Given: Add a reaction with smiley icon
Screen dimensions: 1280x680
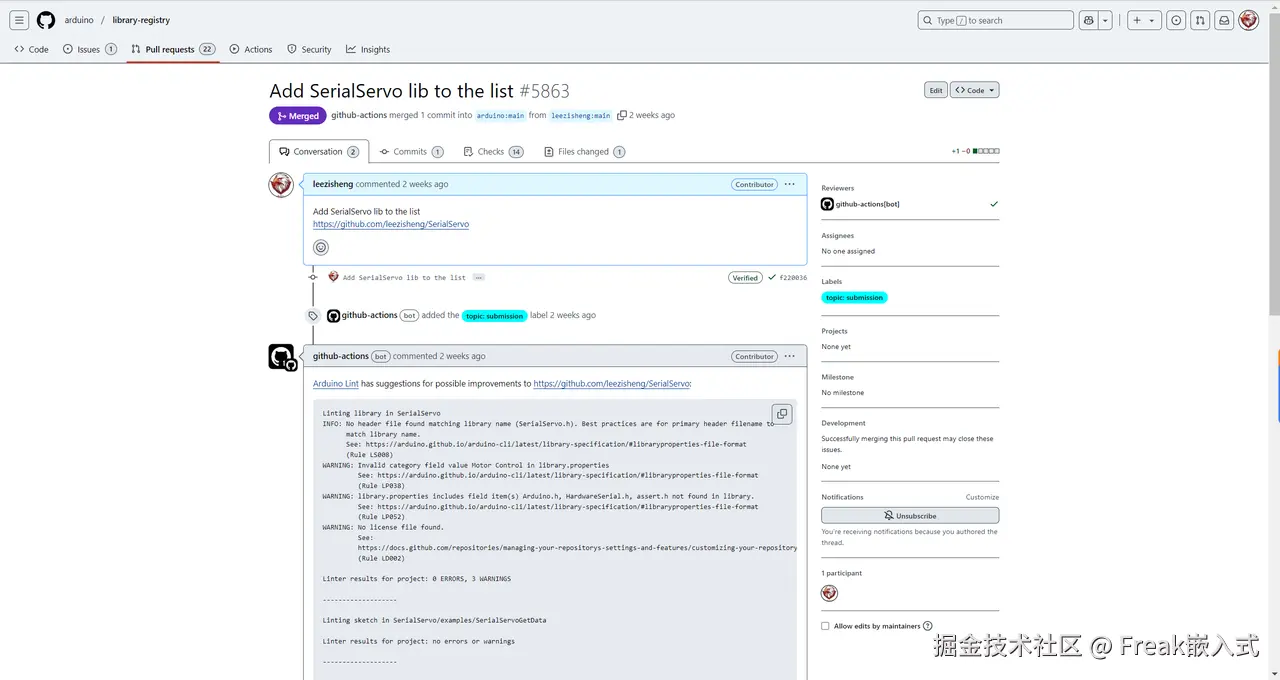Looking at the screenshot, I should click(321, 247).
